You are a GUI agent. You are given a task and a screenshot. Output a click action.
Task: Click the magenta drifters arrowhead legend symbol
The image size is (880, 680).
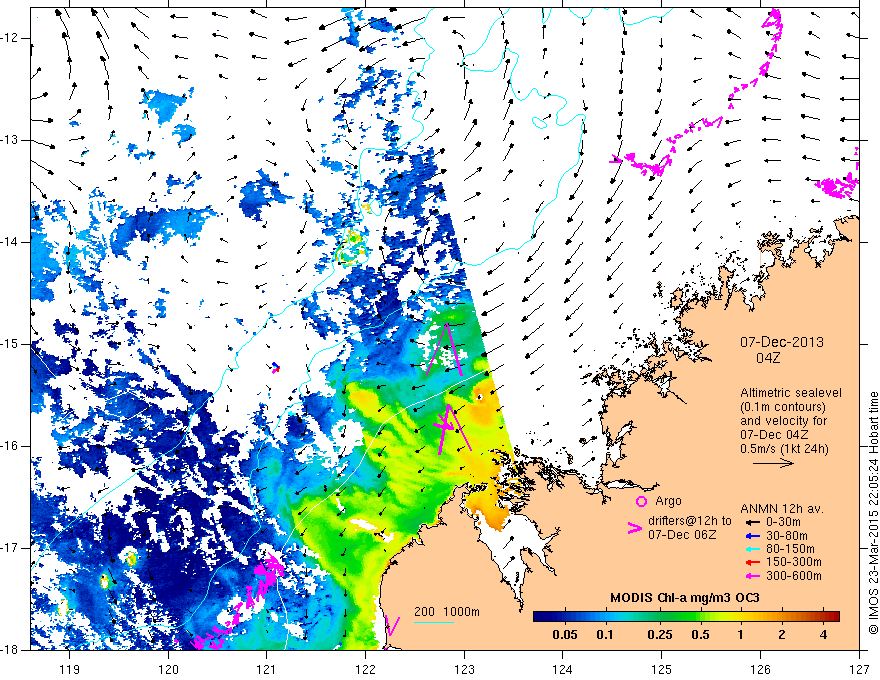pyautogui.click(x=634, y=528)
